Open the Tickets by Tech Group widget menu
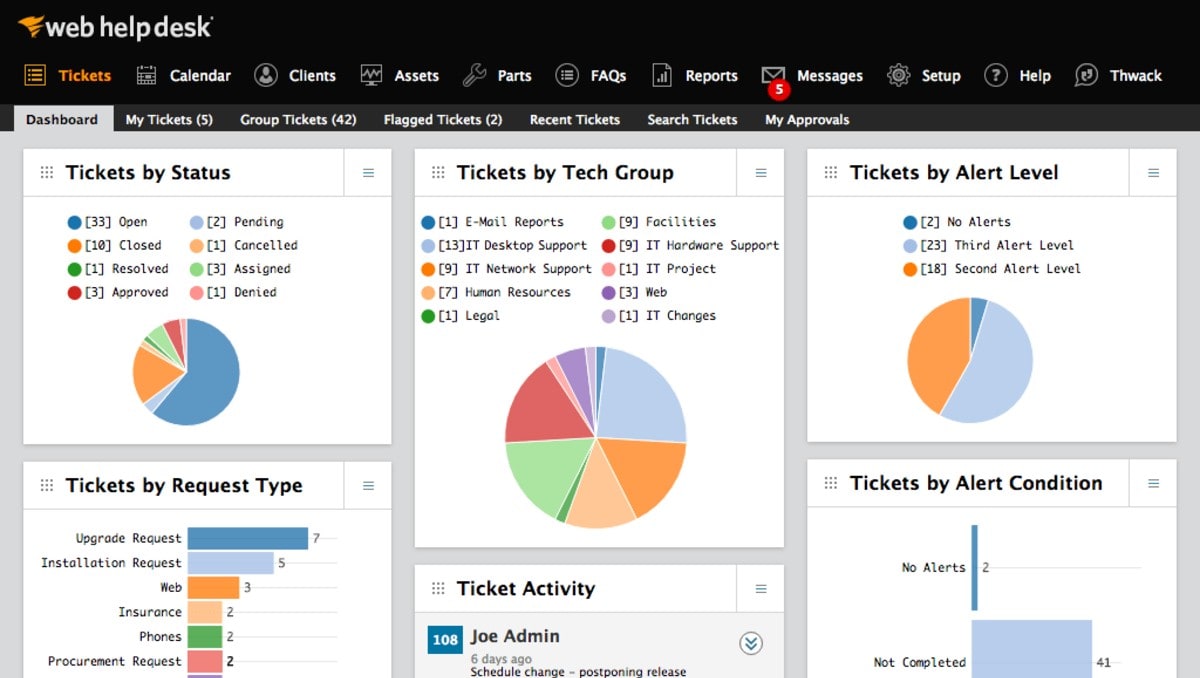 coord(760,172)
